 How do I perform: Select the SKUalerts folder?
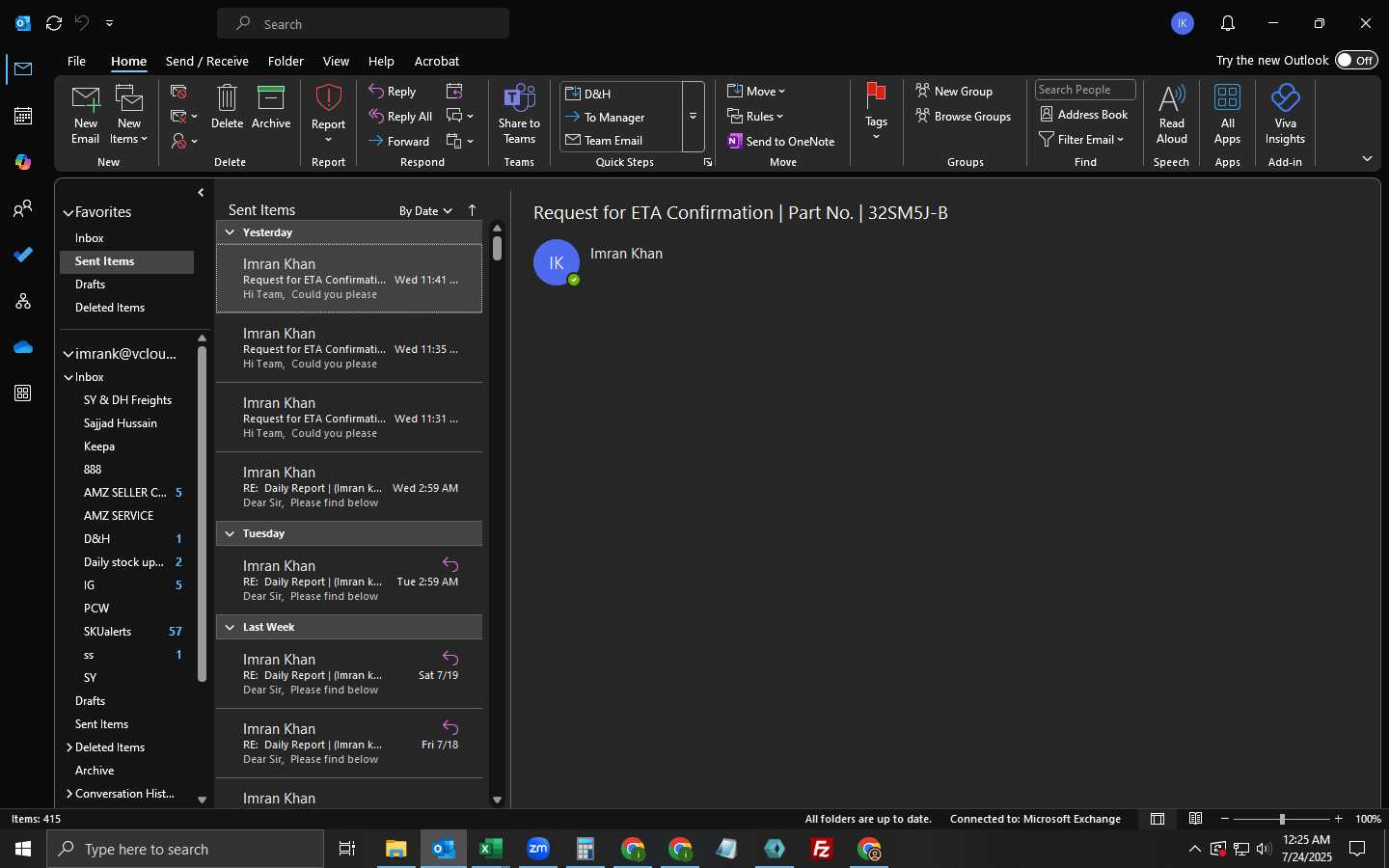point(128,632)
